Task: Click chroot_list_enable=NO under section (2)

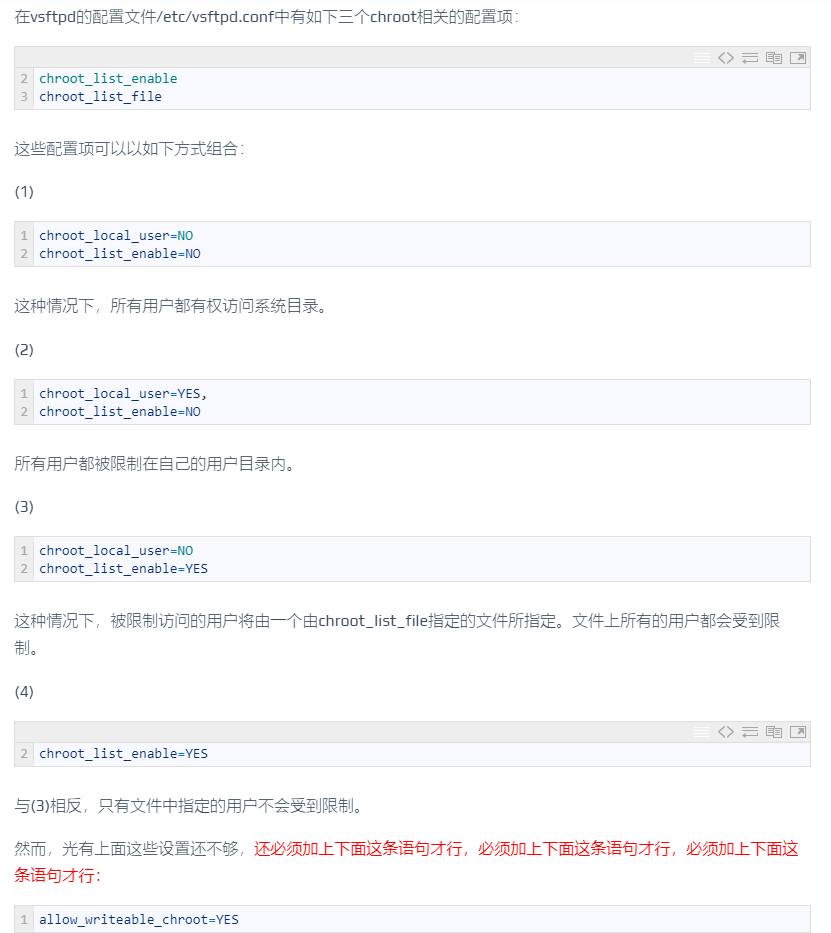Action: coord(120,412)
